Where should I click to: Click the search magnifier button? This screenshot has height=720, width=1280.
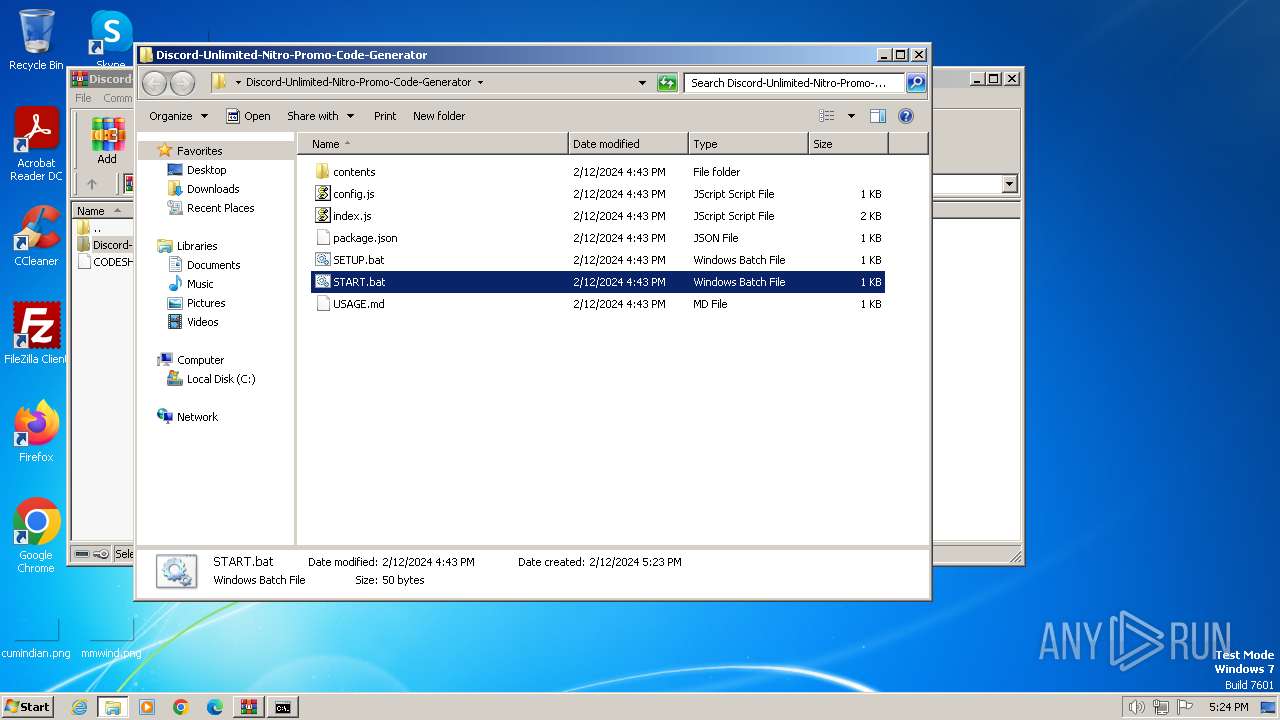click(x=916, y=83)
